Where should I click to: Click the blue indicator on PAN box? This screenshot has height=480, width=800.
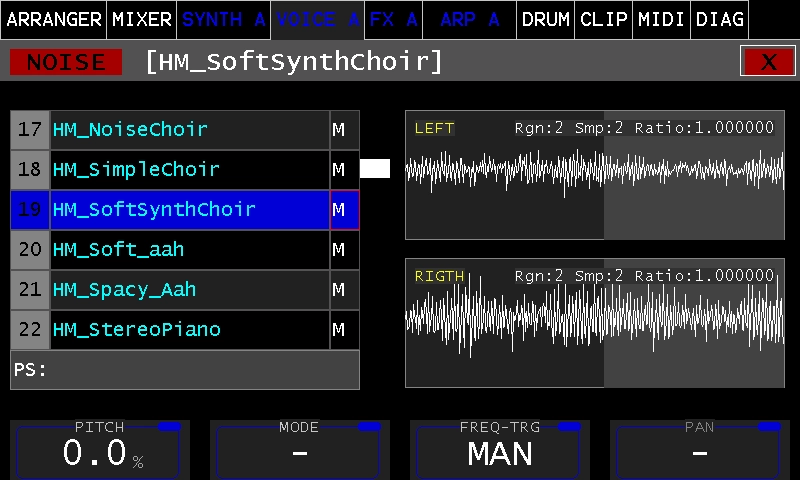tap(769, 426)
